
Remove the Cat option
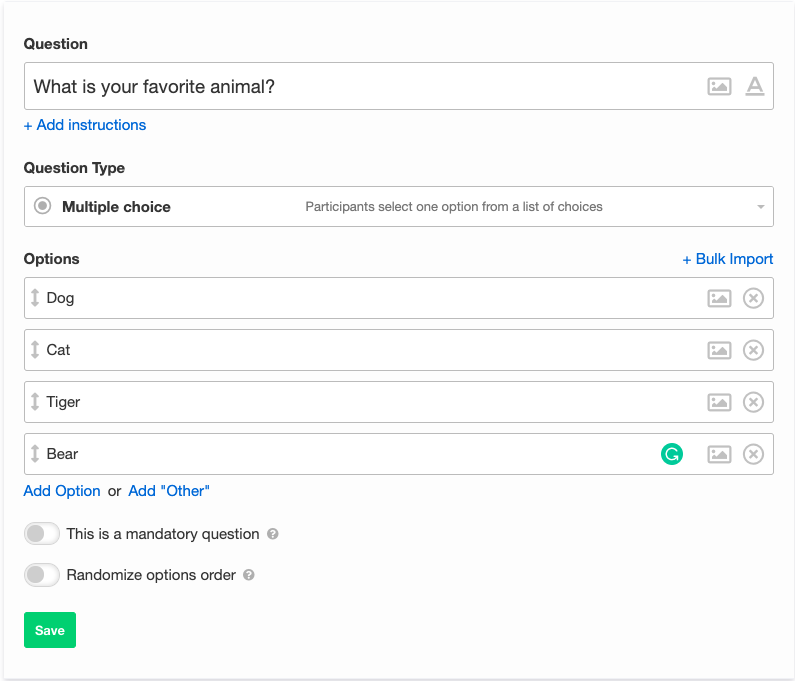(x=753, y=350)
